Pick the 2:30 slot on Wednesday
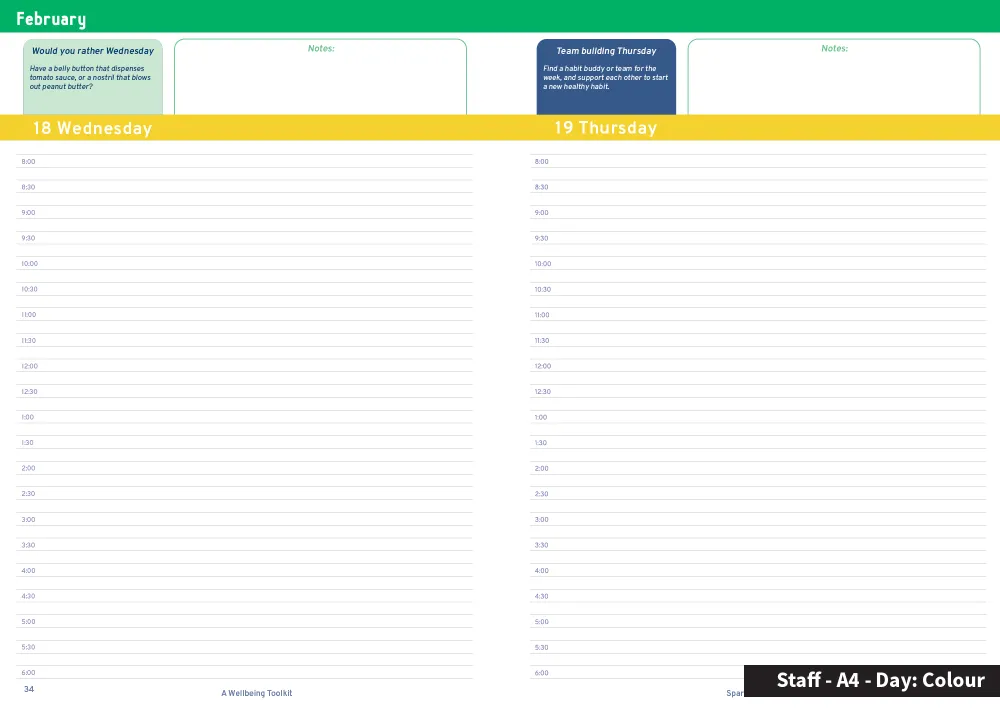Viewport: 1000px width, 710px height. [245, 494]
